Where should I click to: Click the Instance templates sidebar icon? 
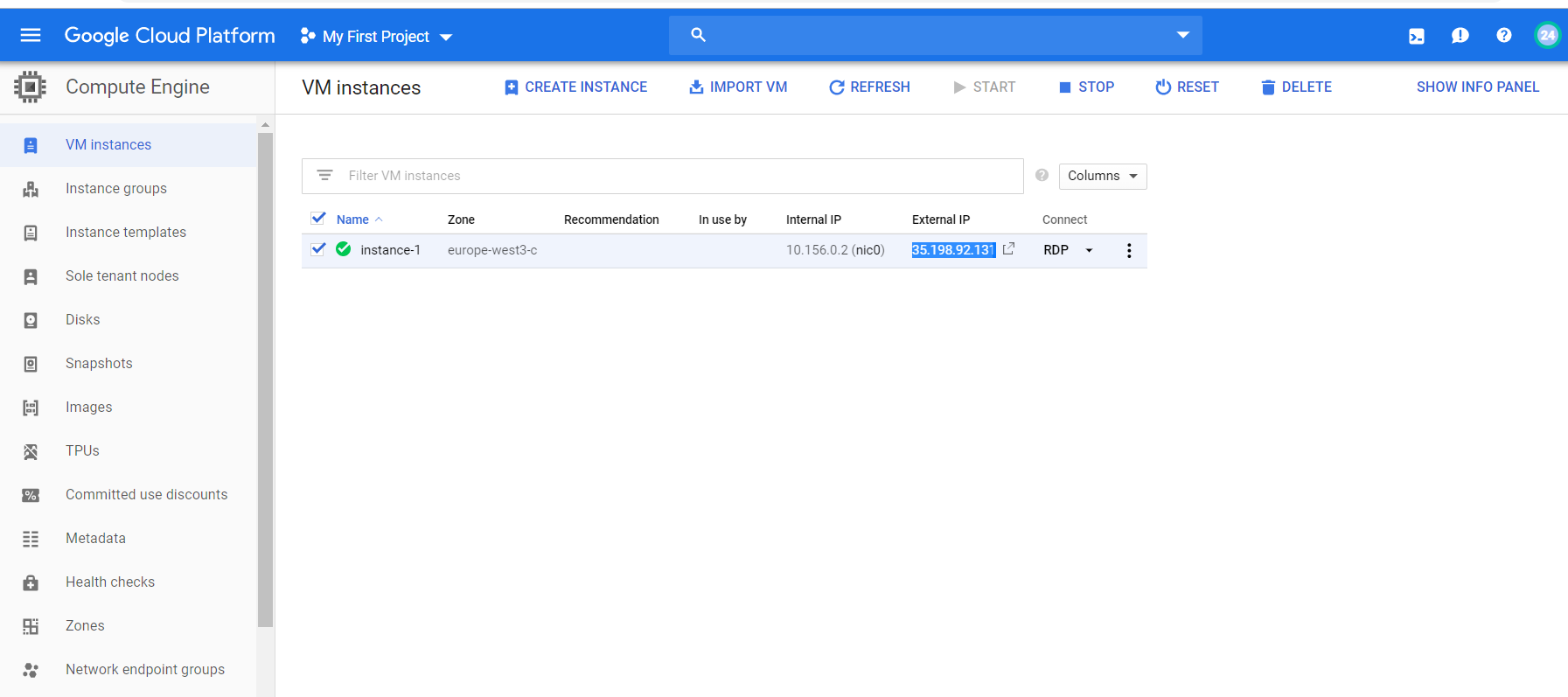(31, 233)
